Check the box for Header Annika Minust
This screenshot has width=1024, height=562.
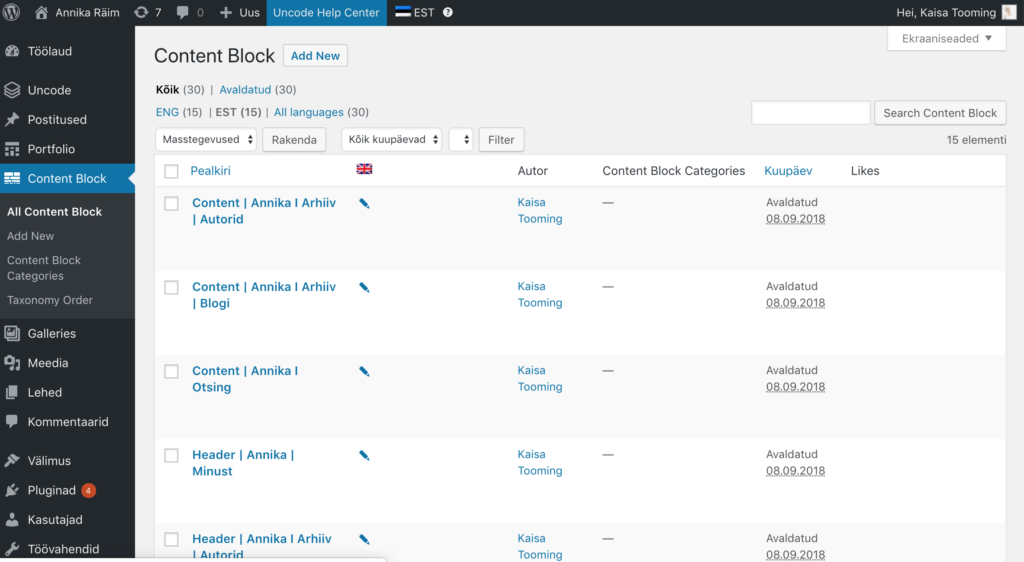(x=171, y=455)
